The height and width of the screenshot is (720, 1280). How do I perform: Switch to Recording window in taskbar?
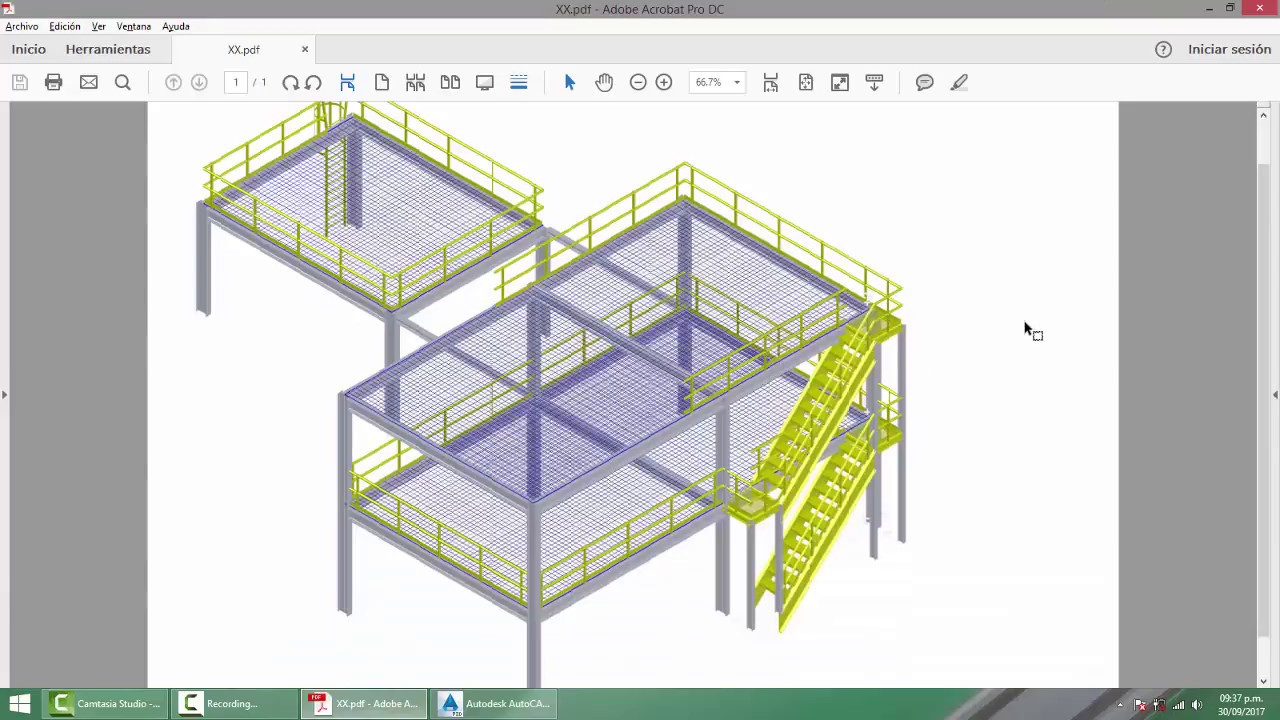[x=234, y=704]
